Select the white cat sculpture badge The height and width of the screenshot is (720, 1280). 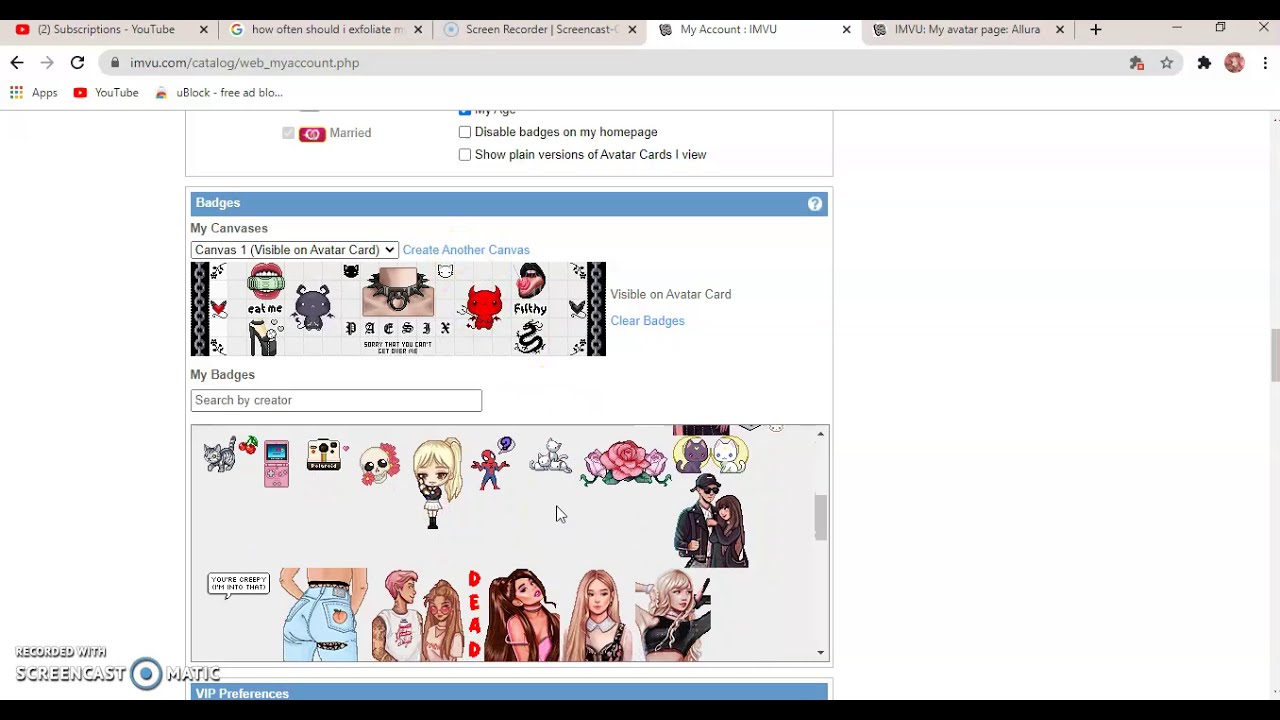(550, 455)
